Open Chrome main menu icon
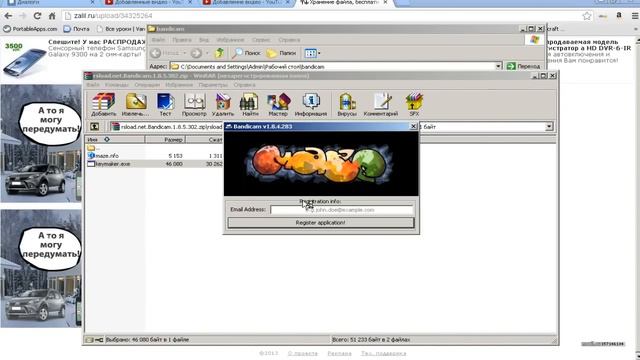Image resolution: width=640 pixels, height=360 pixels. tap(635, 16)
